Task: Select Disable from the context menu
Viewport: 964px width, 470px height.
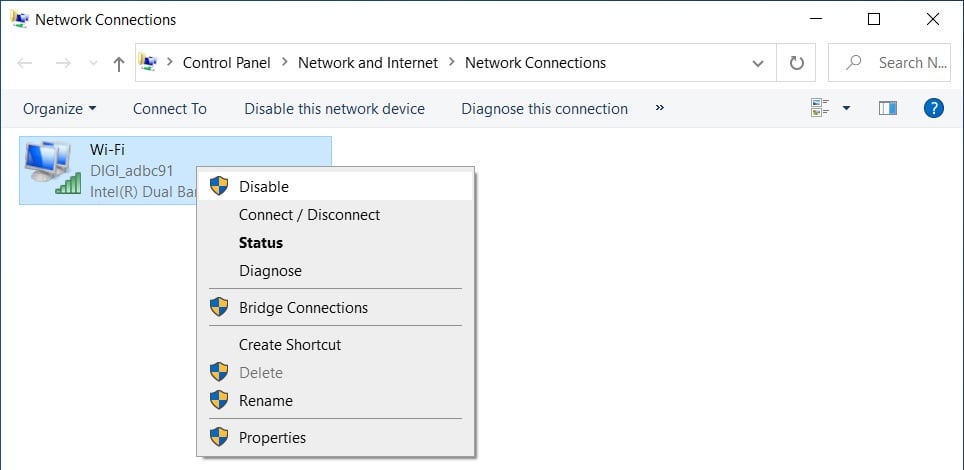Action: pos(263,186)
